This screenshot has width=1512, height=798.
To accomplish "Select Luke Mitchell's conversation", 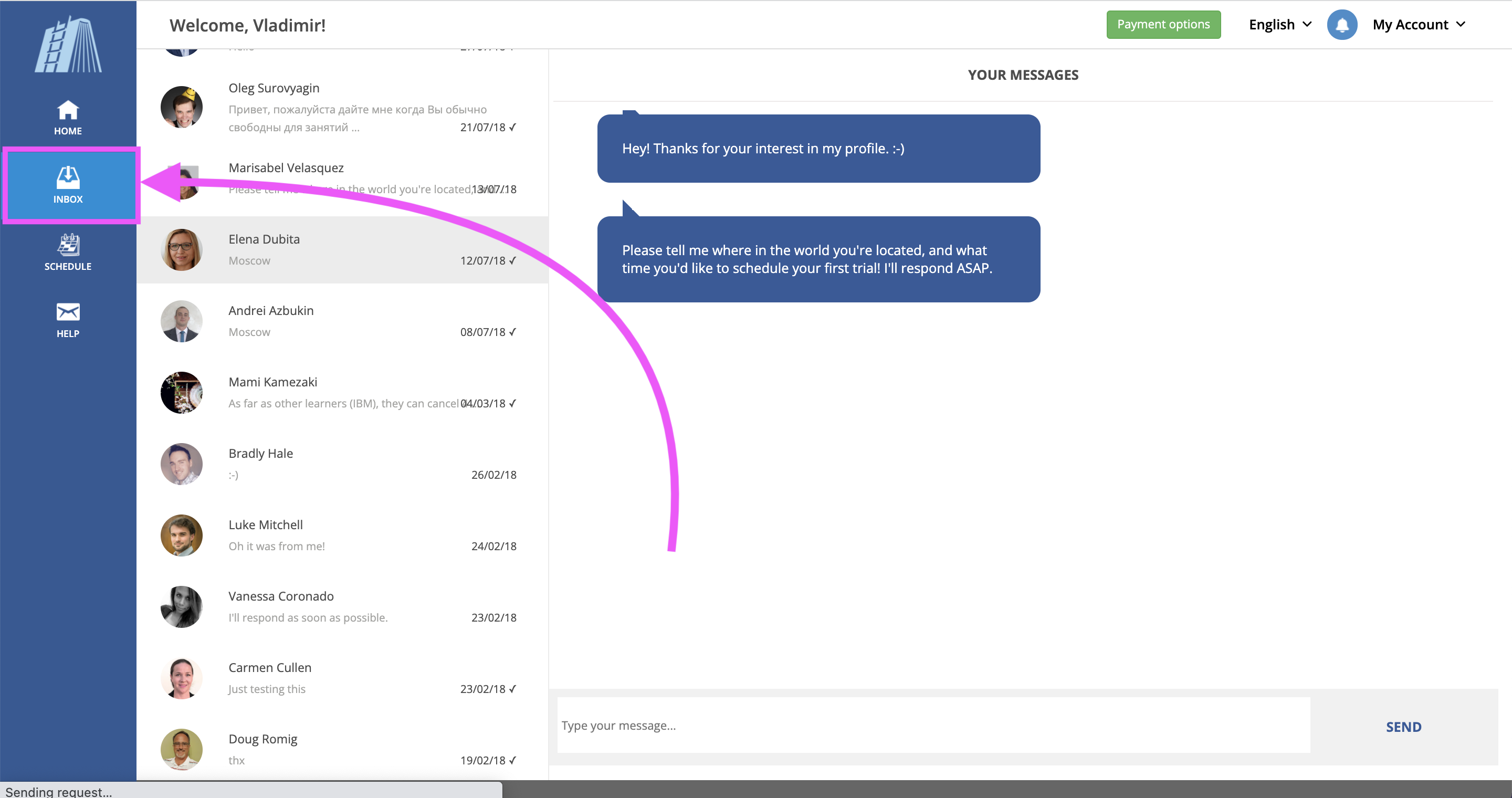I will (x=342, y=535).
